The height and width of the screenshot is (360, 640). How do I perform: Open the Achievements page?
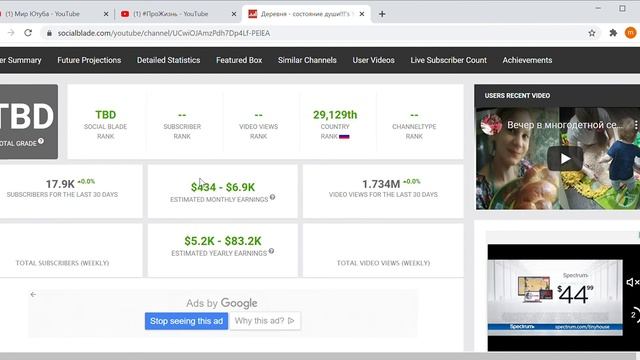click(x=527, y=60)
